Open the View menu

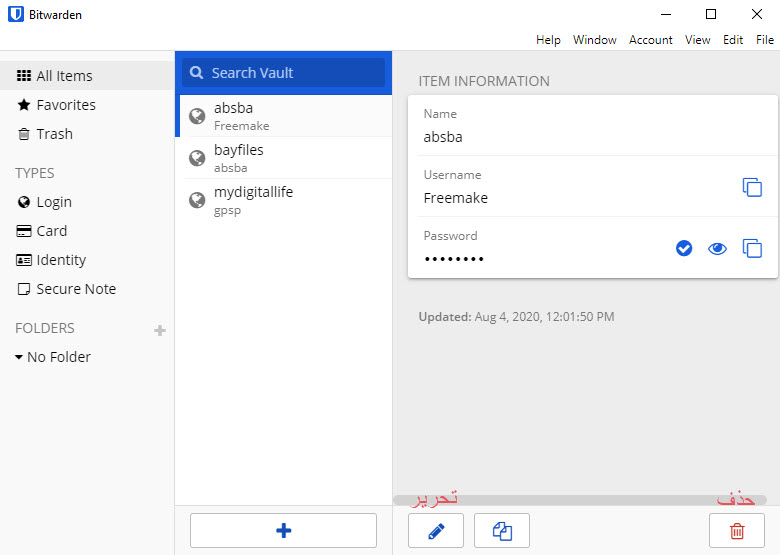pos(697,40)
